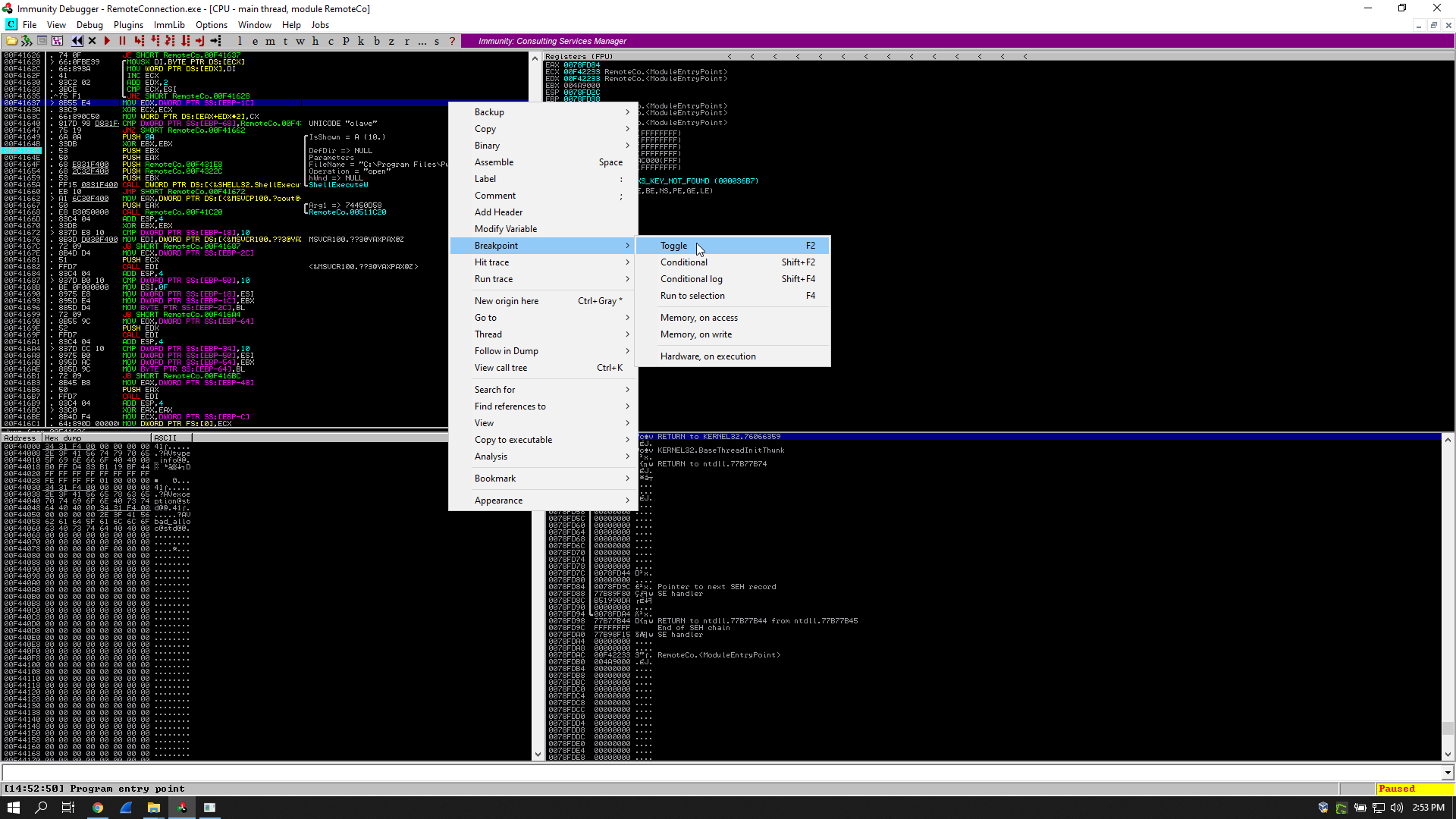The image size is (1456, 819).
Task: Open the memory map 'm' icon
Action: tap(270, 41)
